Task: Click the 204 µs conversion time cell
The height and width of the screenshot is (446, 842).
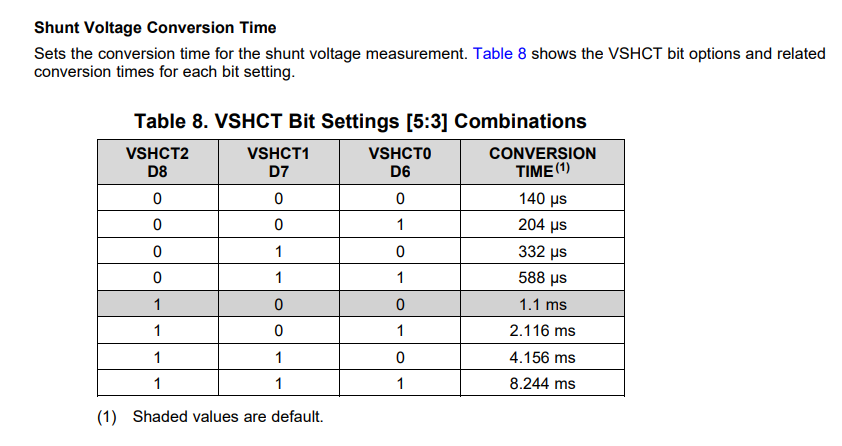Action: pos(542,225)
